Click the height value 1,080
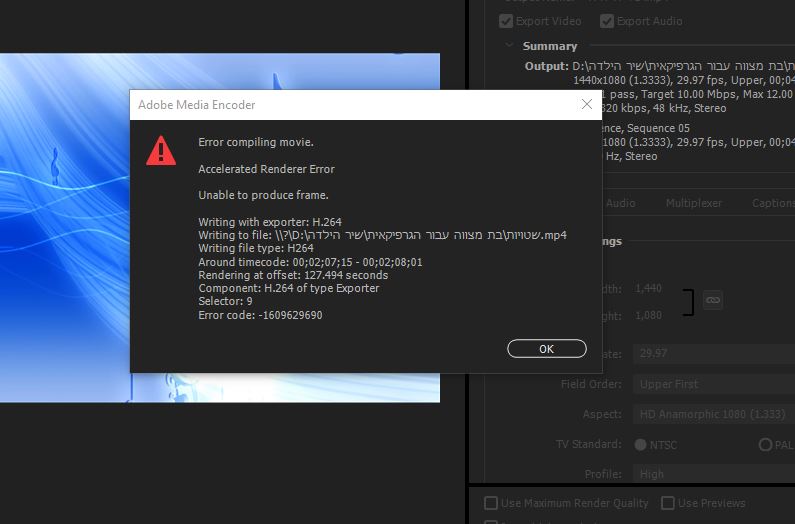 click(648, 316)
